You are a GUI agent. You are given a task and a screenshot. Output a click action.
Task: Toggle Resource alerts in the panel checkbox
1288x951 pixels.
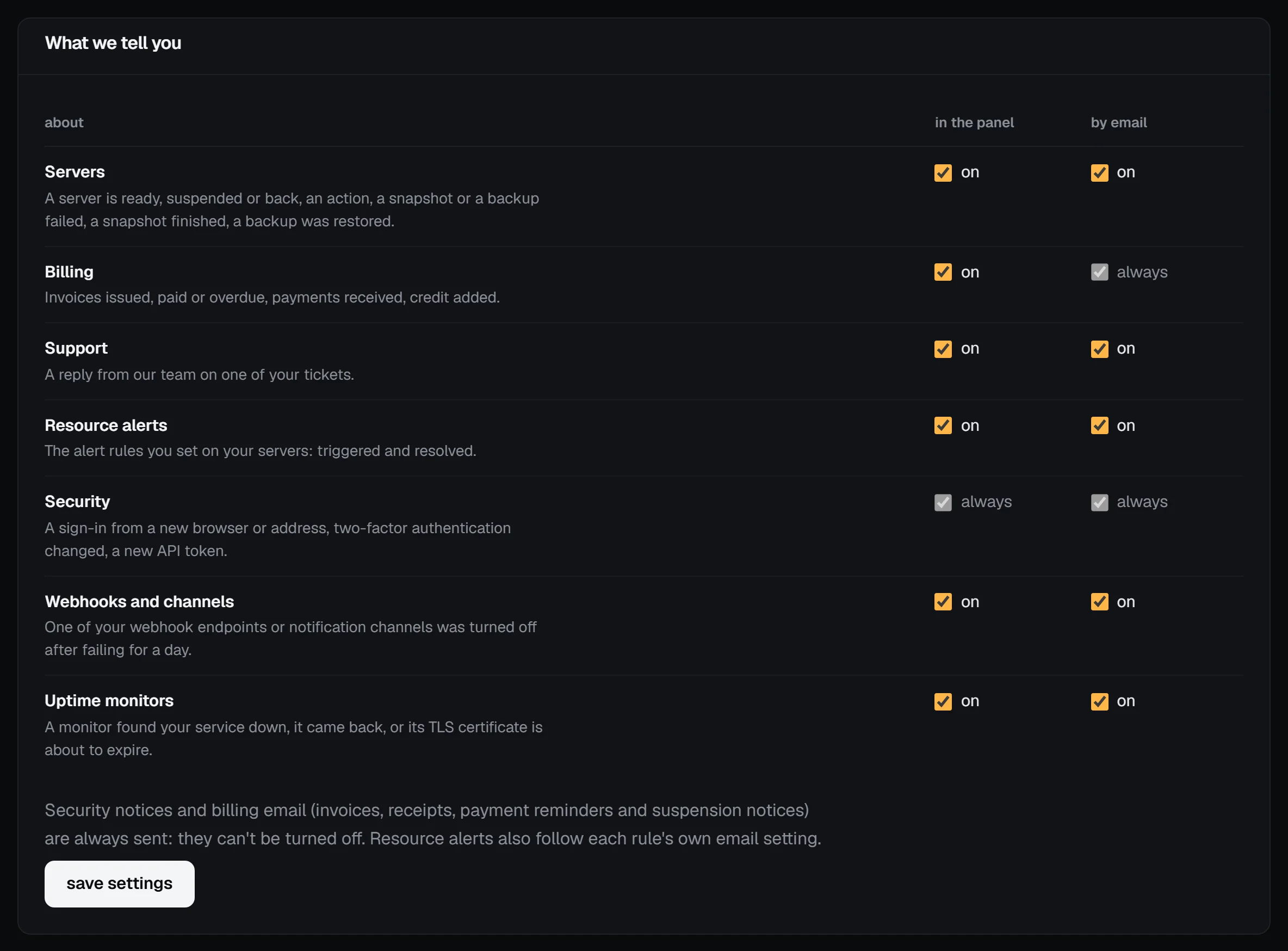click(943, 425)
